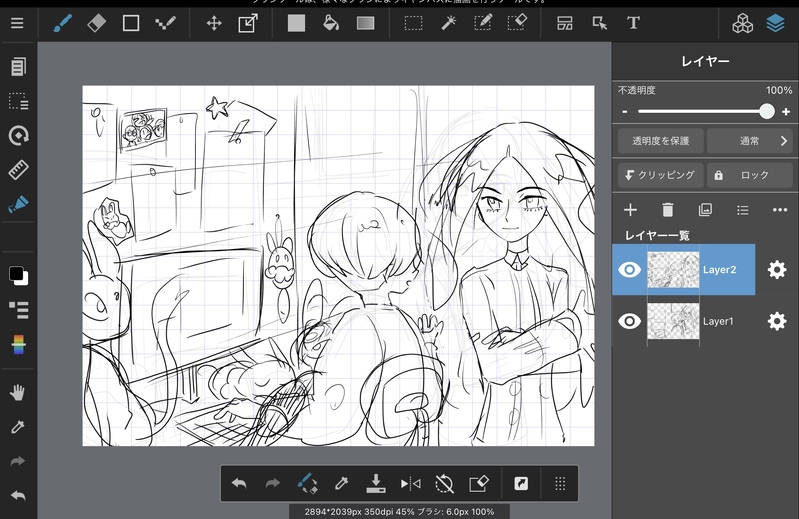Open the ruler snap settings icon
Image resolution: width=799 pixels, height=519 pixels.
click(x=18, y=170)
